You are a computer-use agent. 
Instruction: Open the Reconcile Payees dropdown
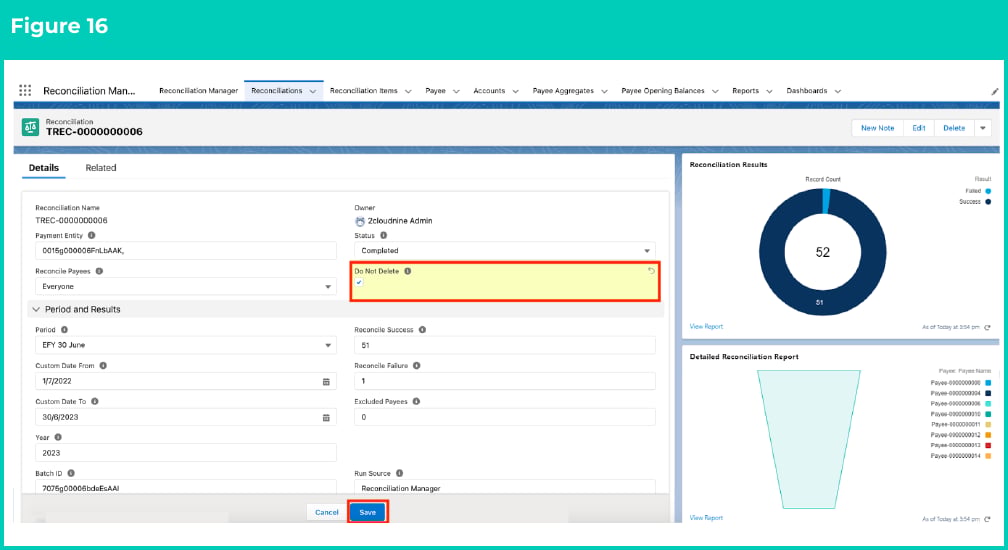point(186,287)
